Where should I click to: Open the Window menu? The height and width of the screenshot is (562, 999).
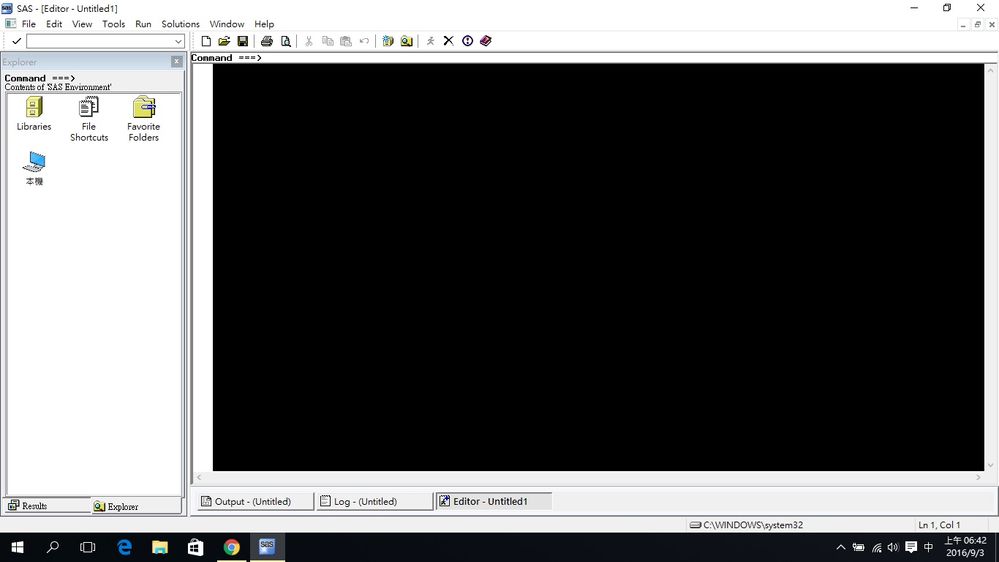point(227,24)
